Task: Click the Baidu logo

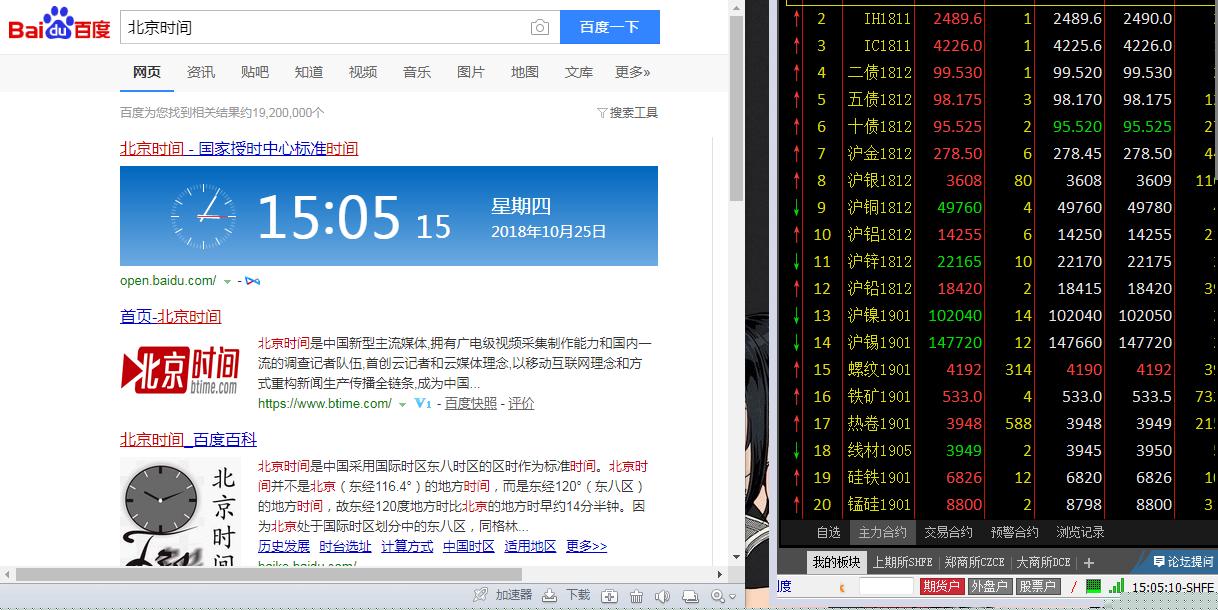Action: (59, 25)
